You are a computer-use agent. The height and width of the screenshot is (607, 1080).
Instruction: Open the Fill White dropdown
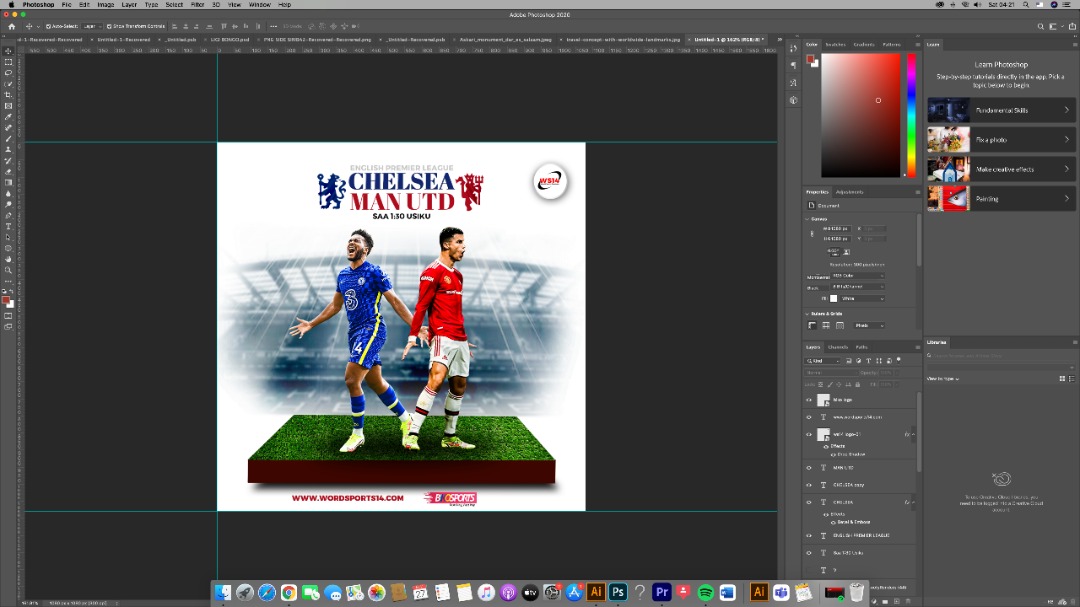[x=862, y=298]
